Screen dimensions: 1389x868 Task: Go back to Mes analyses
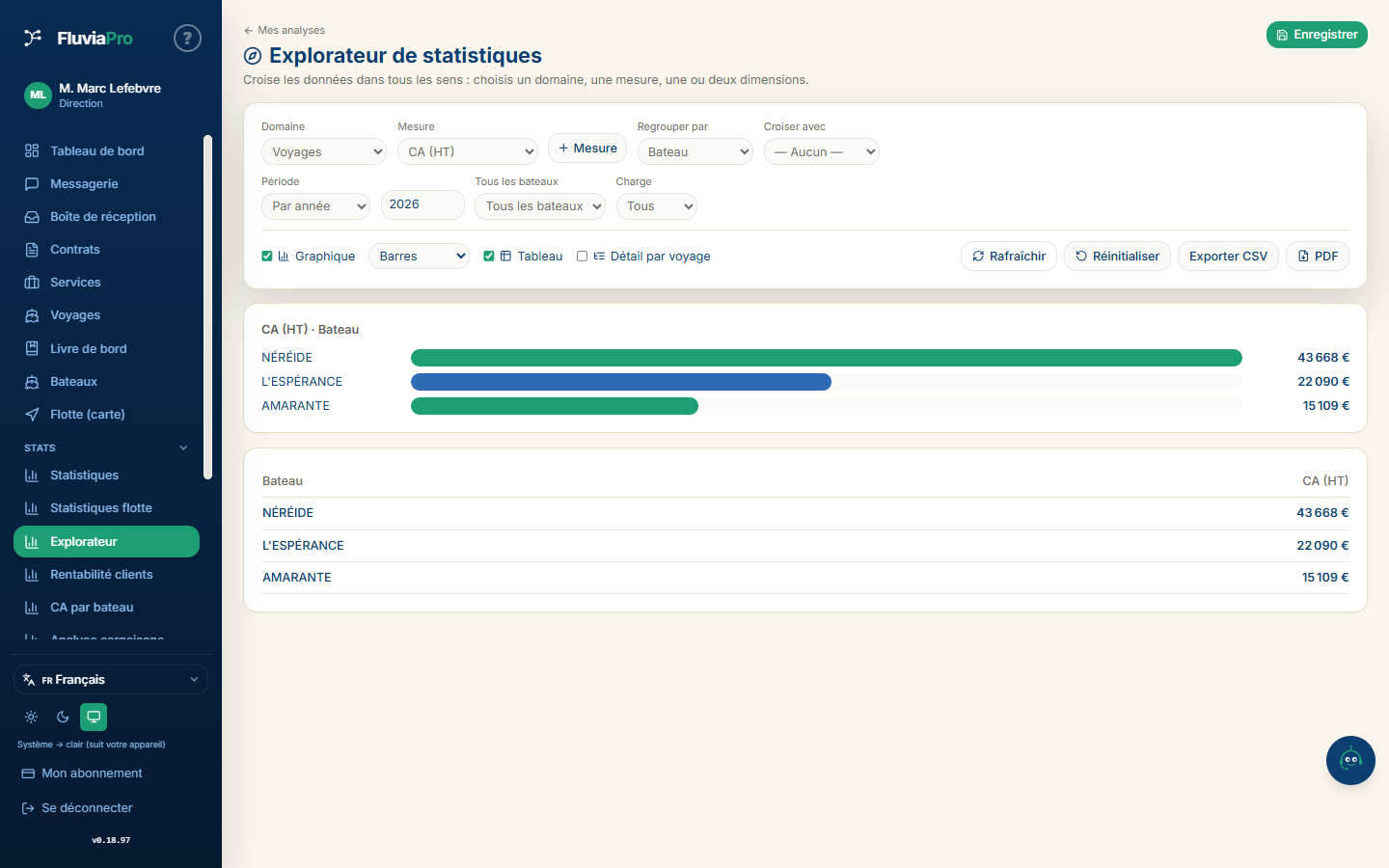pos(285,30)
